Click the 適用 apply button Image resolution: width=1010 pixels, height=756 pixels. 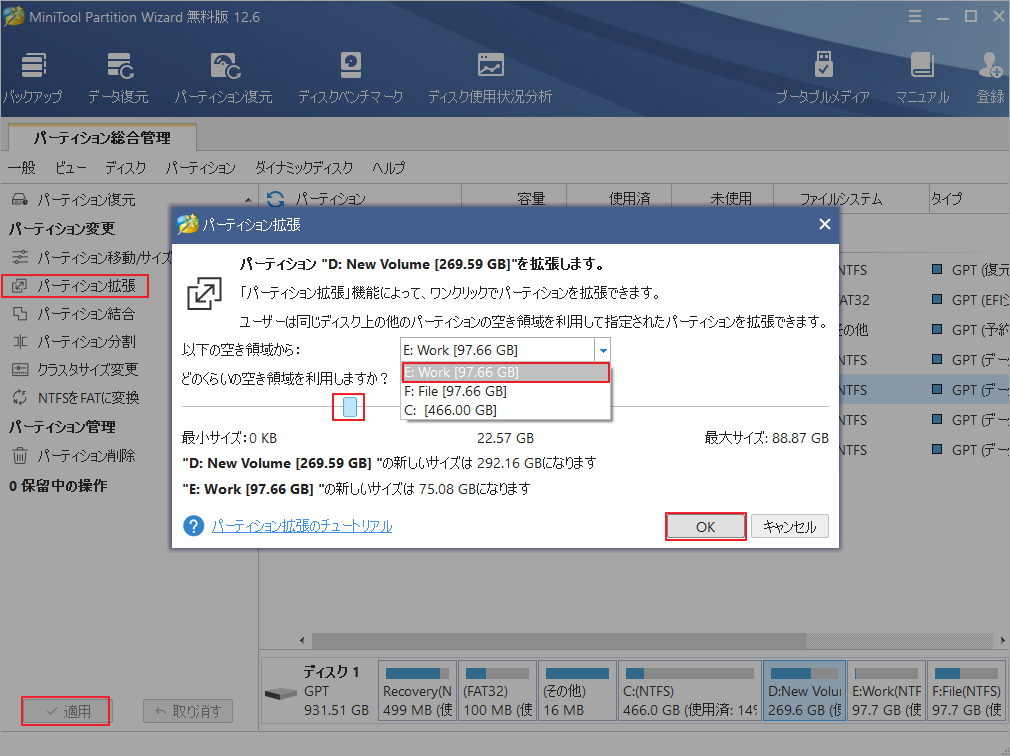click(66, 711)
